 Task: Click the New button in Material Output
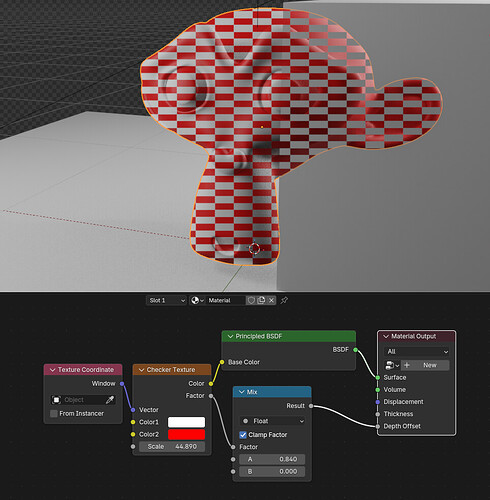(x=425, y=365)
